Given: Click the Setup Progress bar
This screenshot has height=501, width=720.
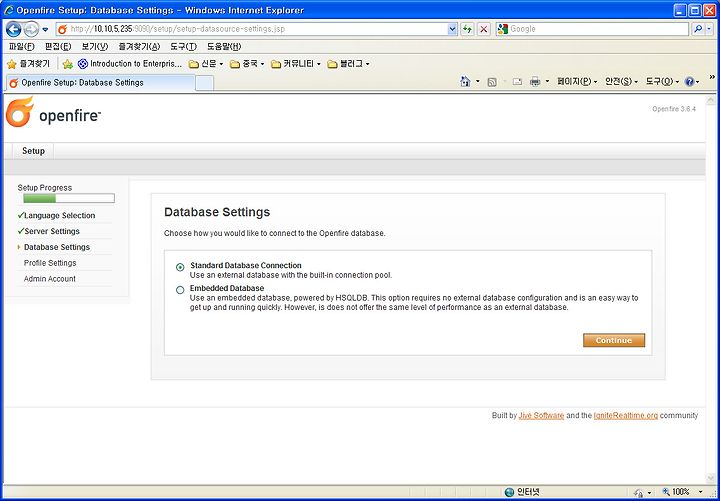Looking at the screenshot, I should (x=69, y=198).
